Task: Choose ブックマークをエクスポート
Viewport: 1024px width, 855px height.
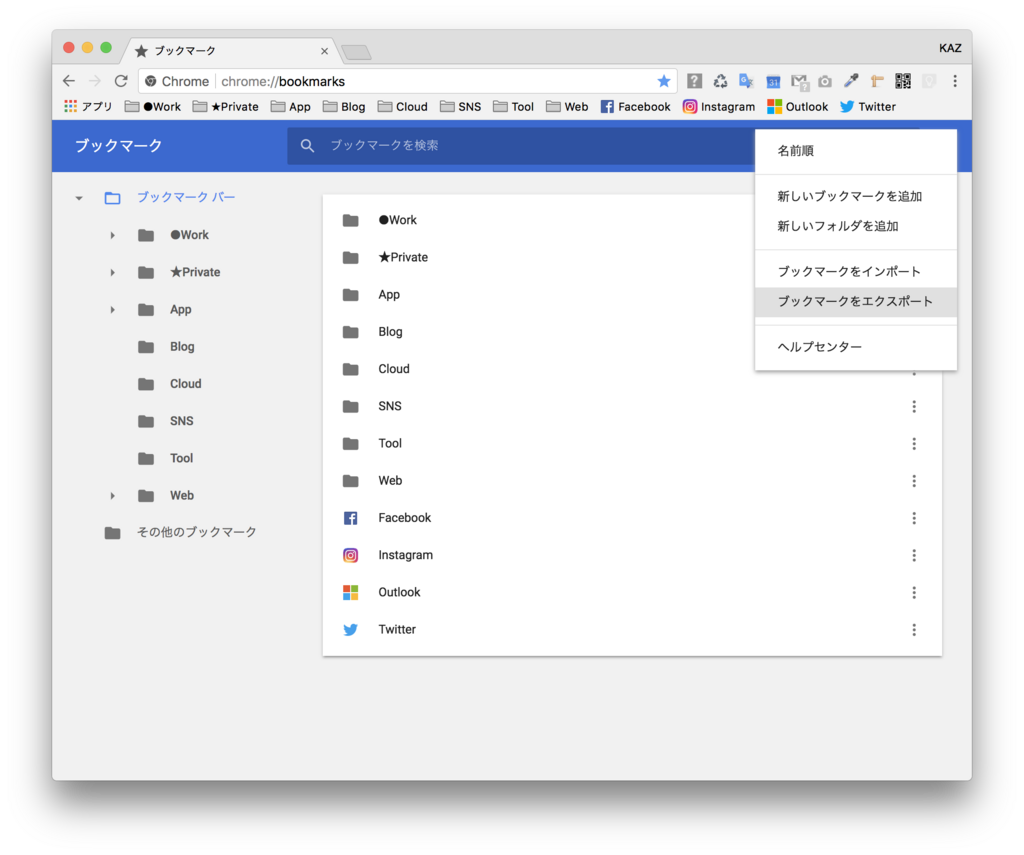Action: coord(856,302)
